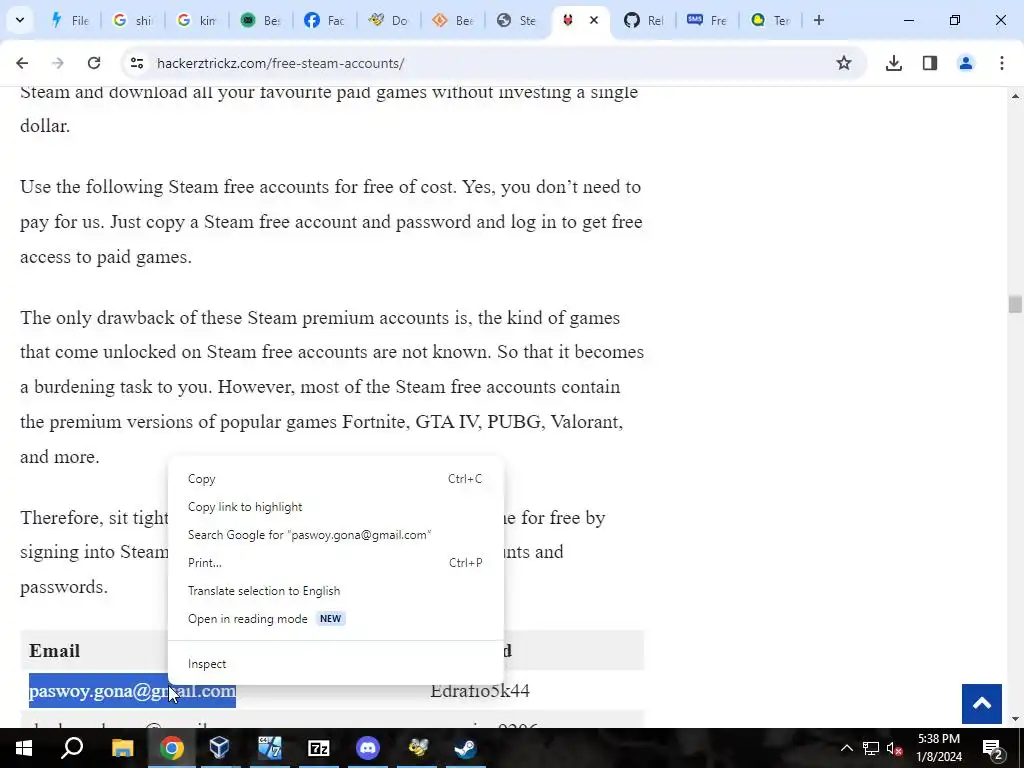Choose Copy link to highlight
Viewport: 1024px width, 768px height.
tap(336, 507)
